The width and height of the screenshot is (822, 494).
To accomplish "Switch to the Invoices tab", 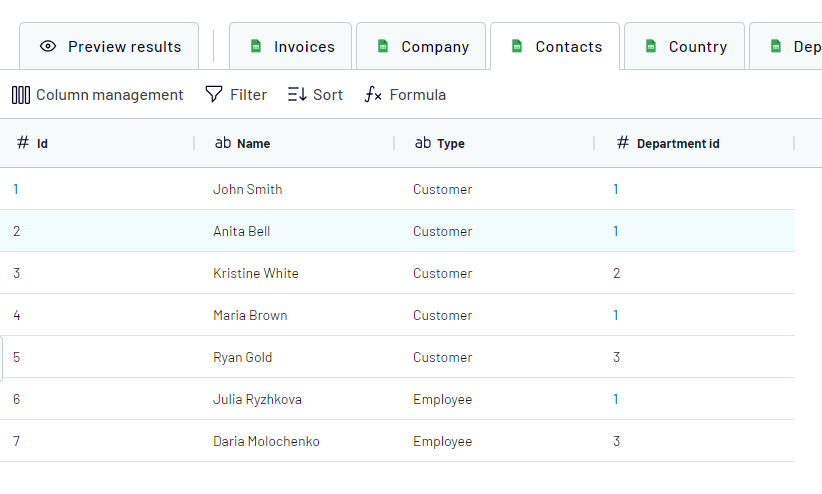I will 291,47.
